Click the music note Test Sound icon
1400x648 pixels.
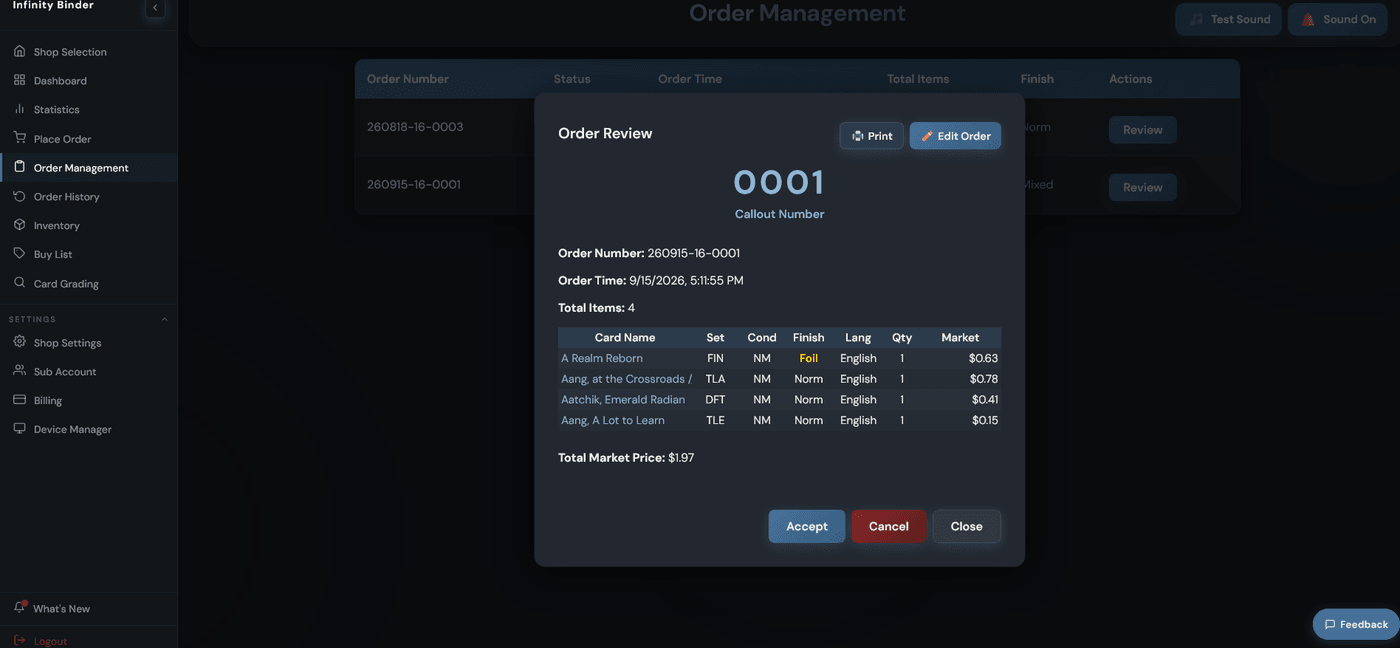click(1196, 19)
